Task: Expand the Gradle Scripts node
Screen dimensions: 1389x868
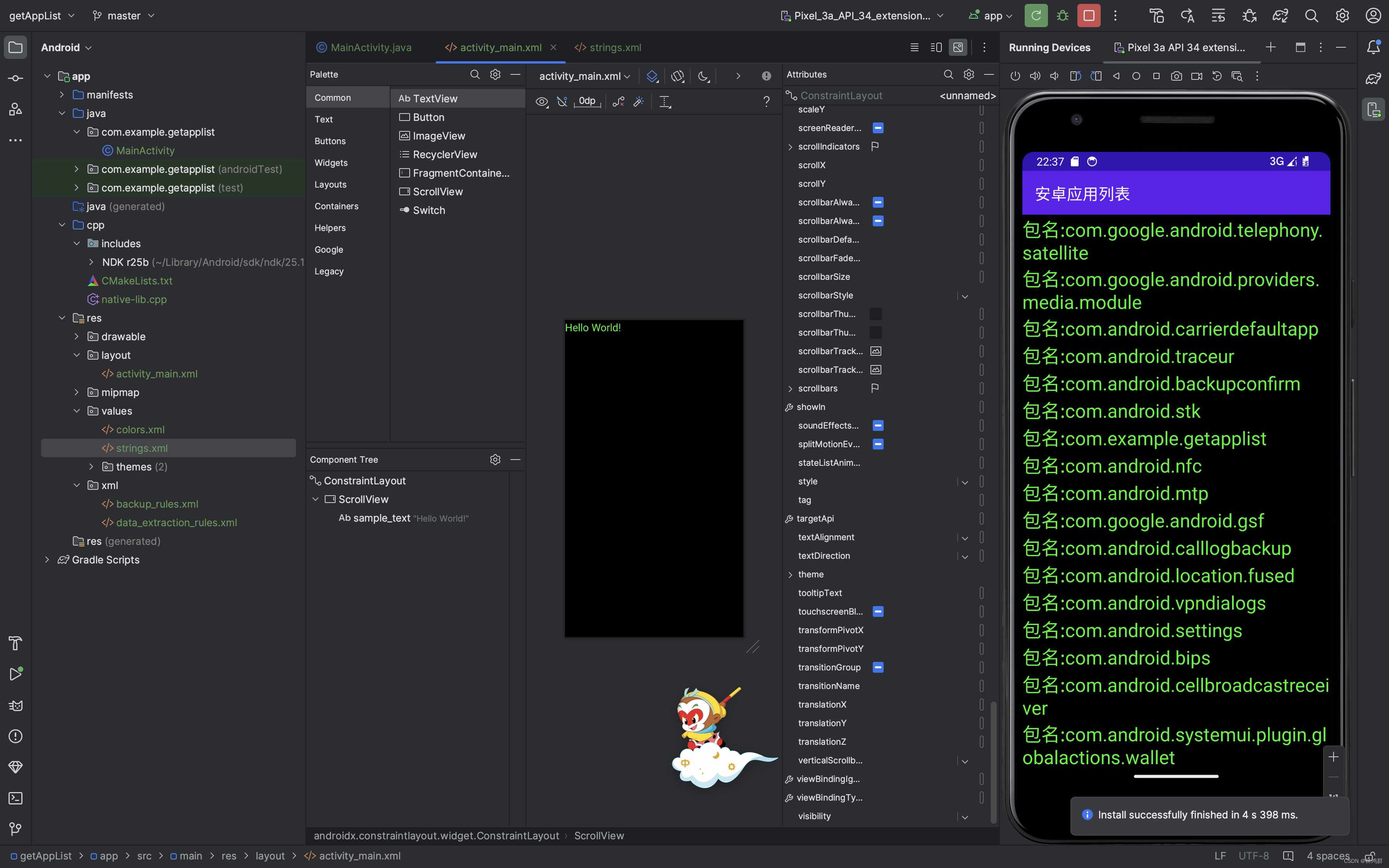Action: point(47,560)
